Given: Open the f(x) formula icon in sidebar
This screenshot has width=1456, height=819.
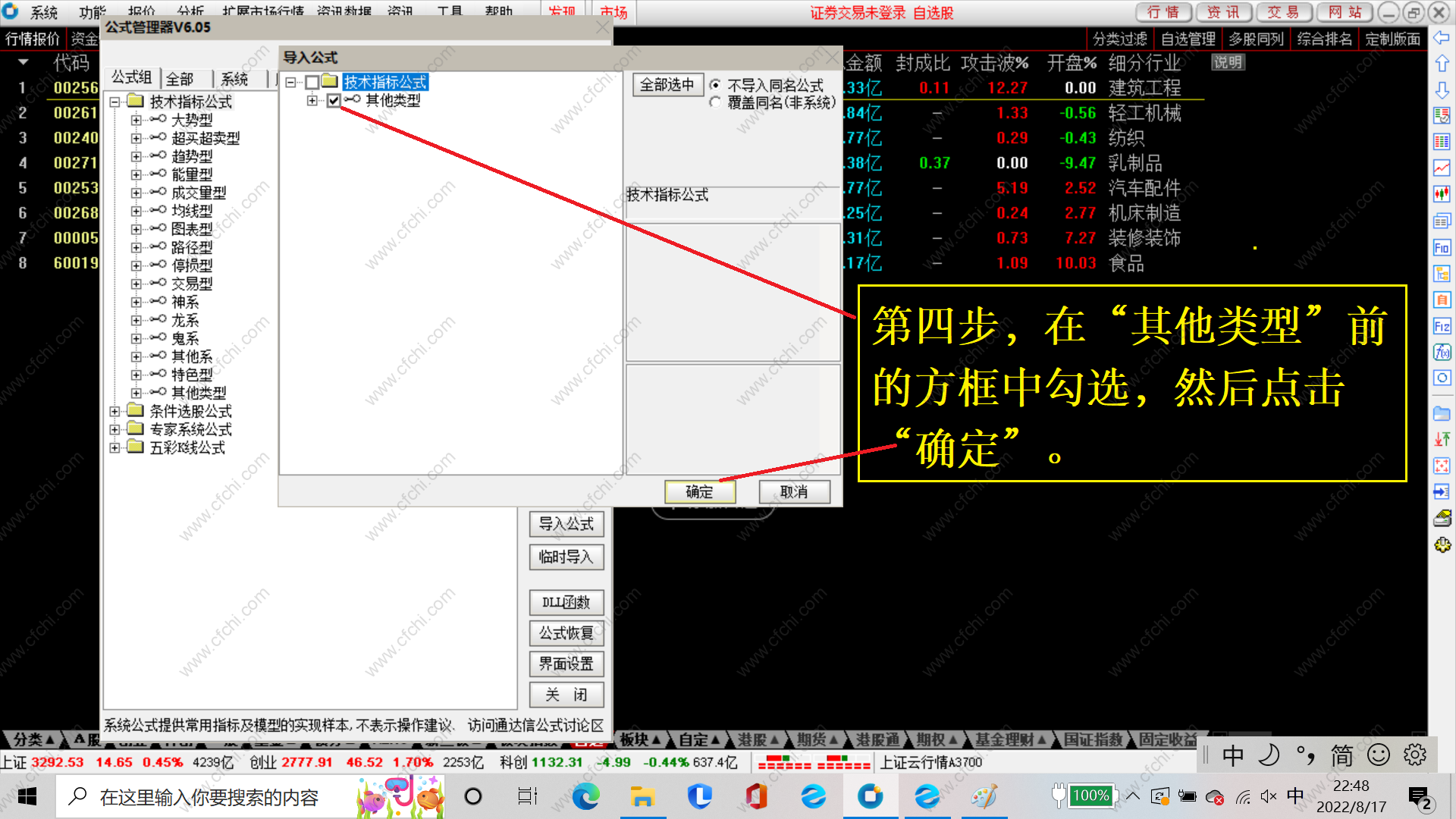Looking at the screenshot, I should click(1442, 353).
